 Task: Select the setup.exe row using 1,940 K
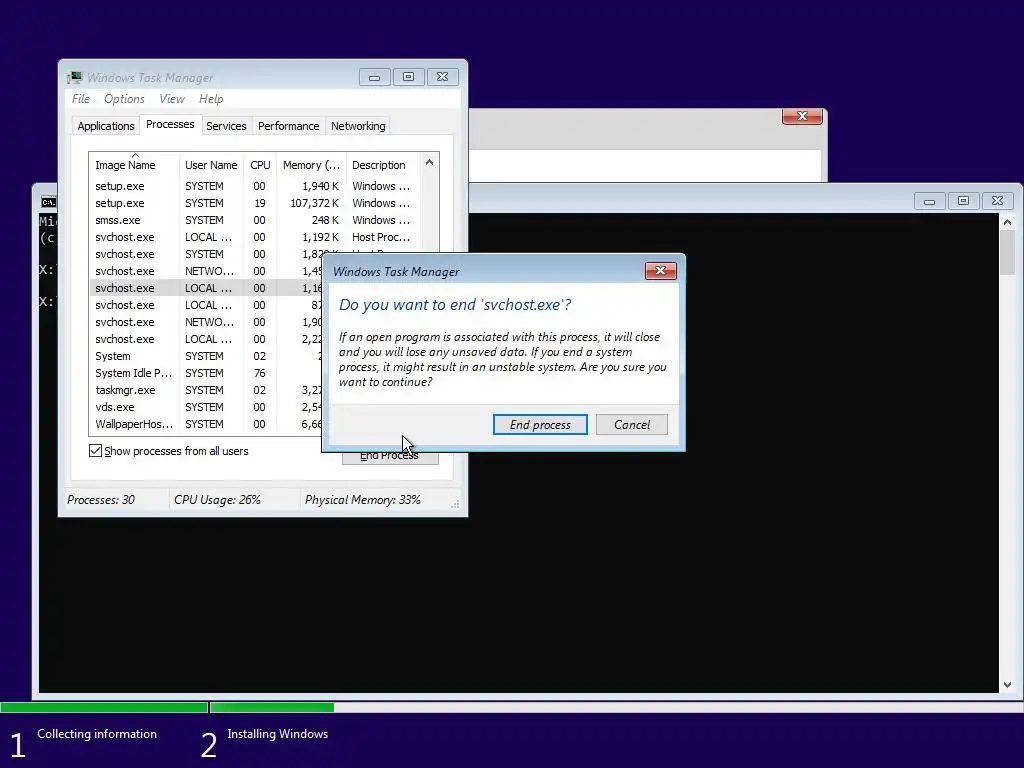coord(255,186)
